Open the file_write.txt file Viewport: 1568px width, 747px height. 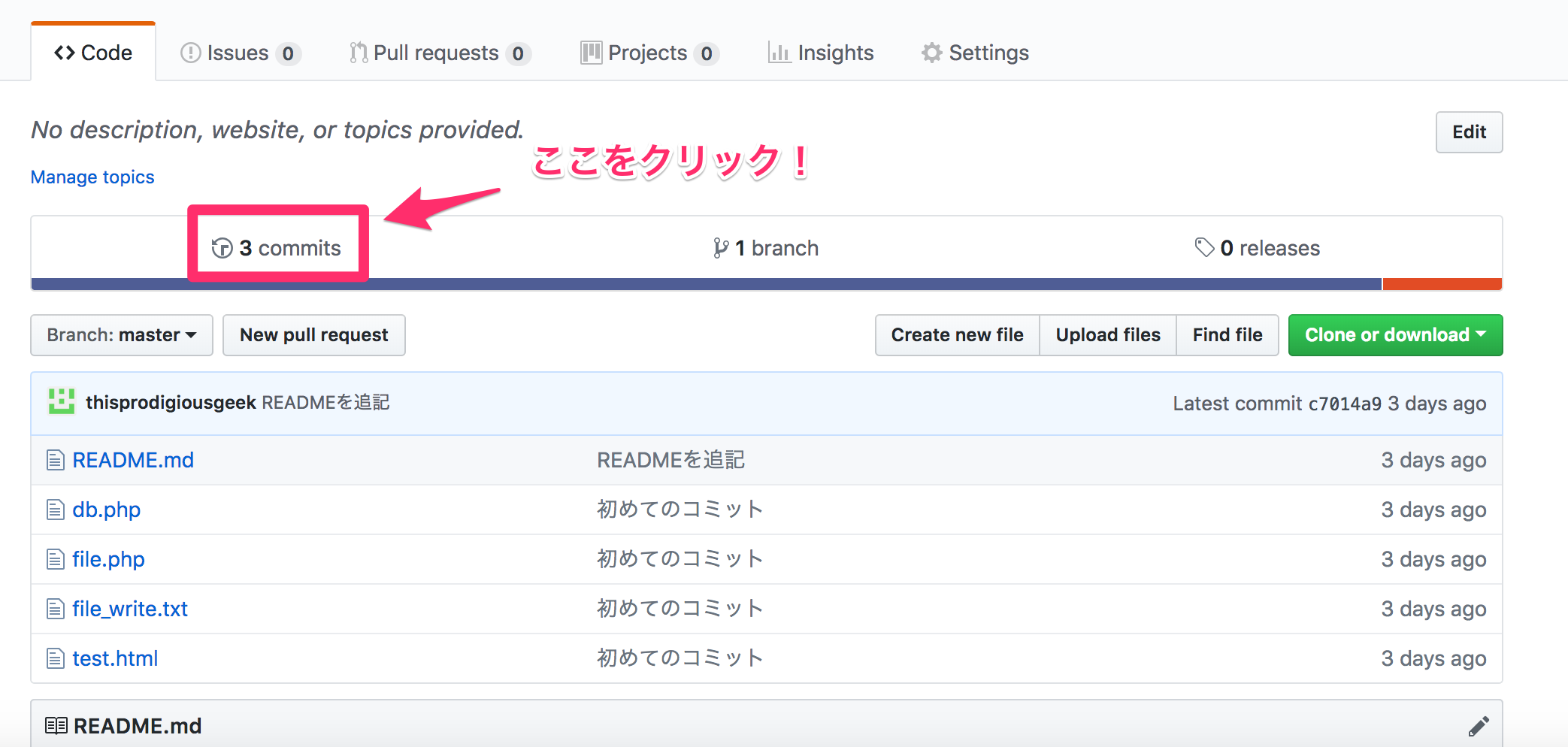click(130, 609)
